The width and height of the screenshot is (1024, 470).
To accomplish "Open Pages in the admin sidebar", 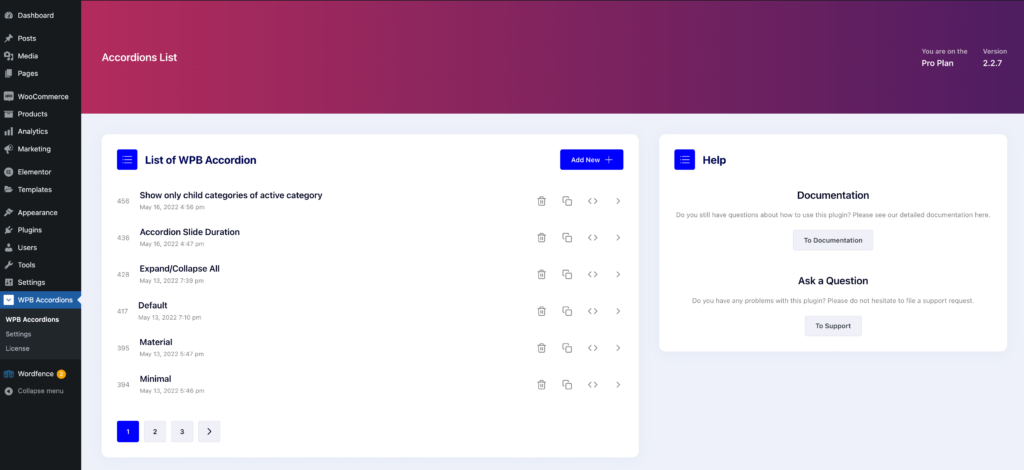I will 40,73.
